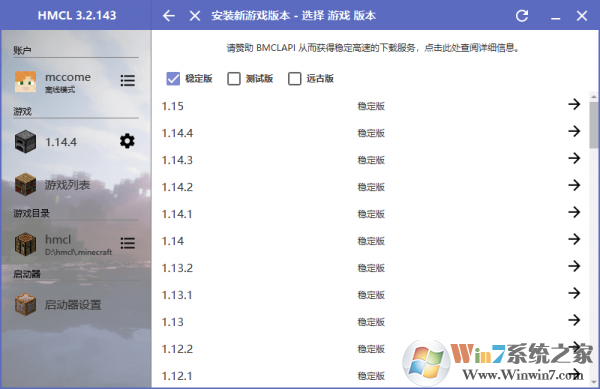Select version 1.13.2 row text
The height and width of the screenshot is (389, 600).
click(177, 268)
